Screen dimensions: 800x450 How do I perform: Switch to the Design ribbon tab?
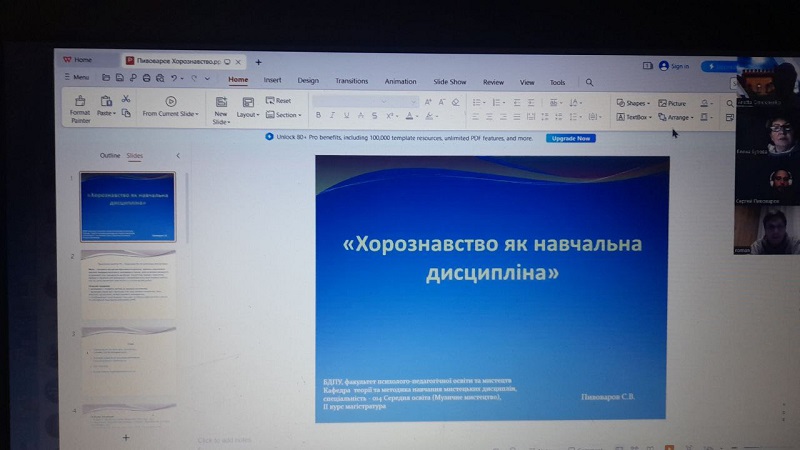(x=308, y=81)
